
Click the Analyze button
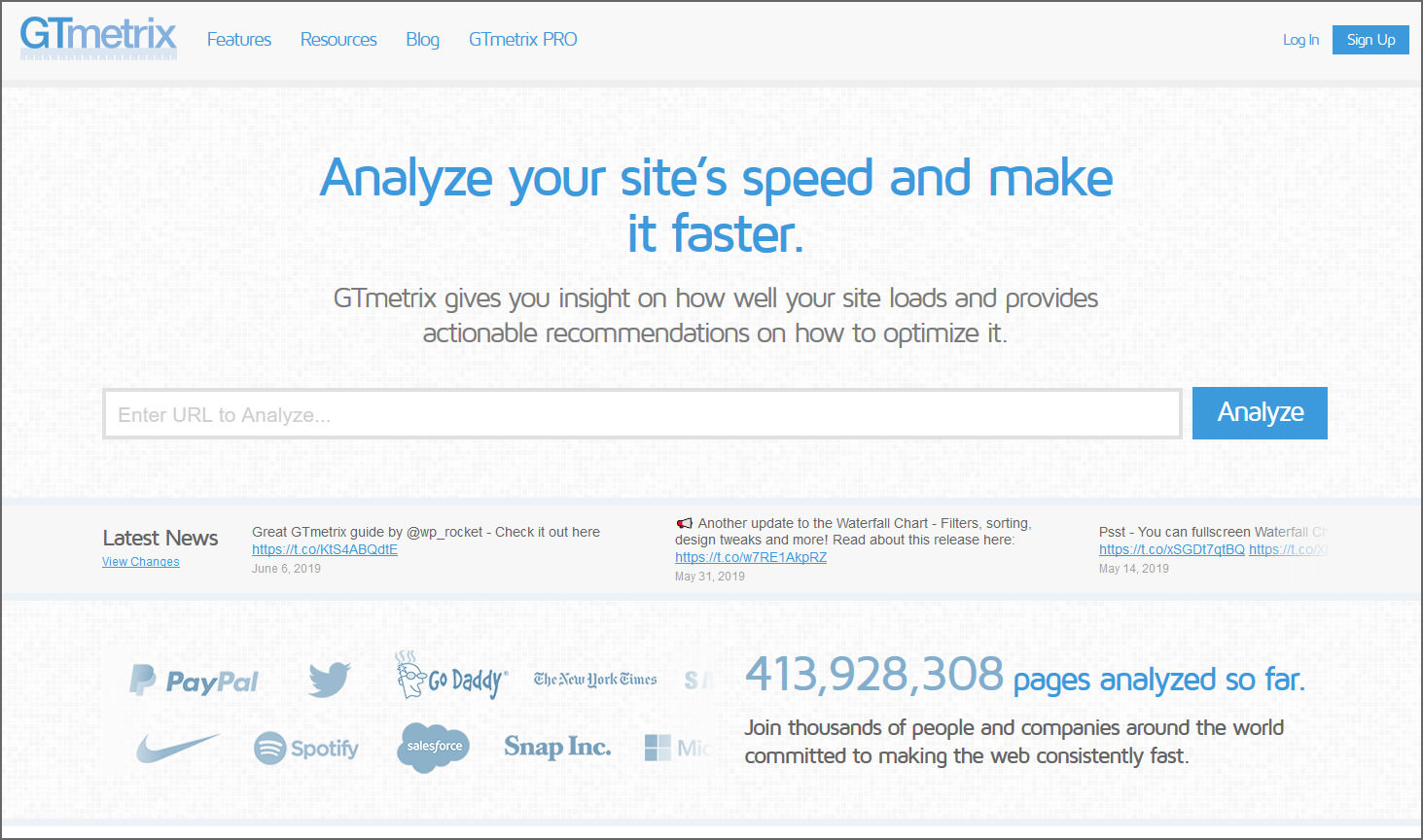[x=1259, y=412]
